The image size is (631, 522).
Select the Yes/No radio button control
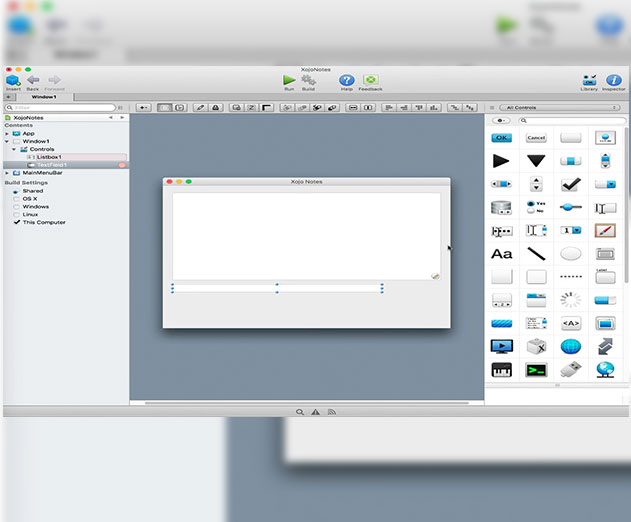pos(536,207)
